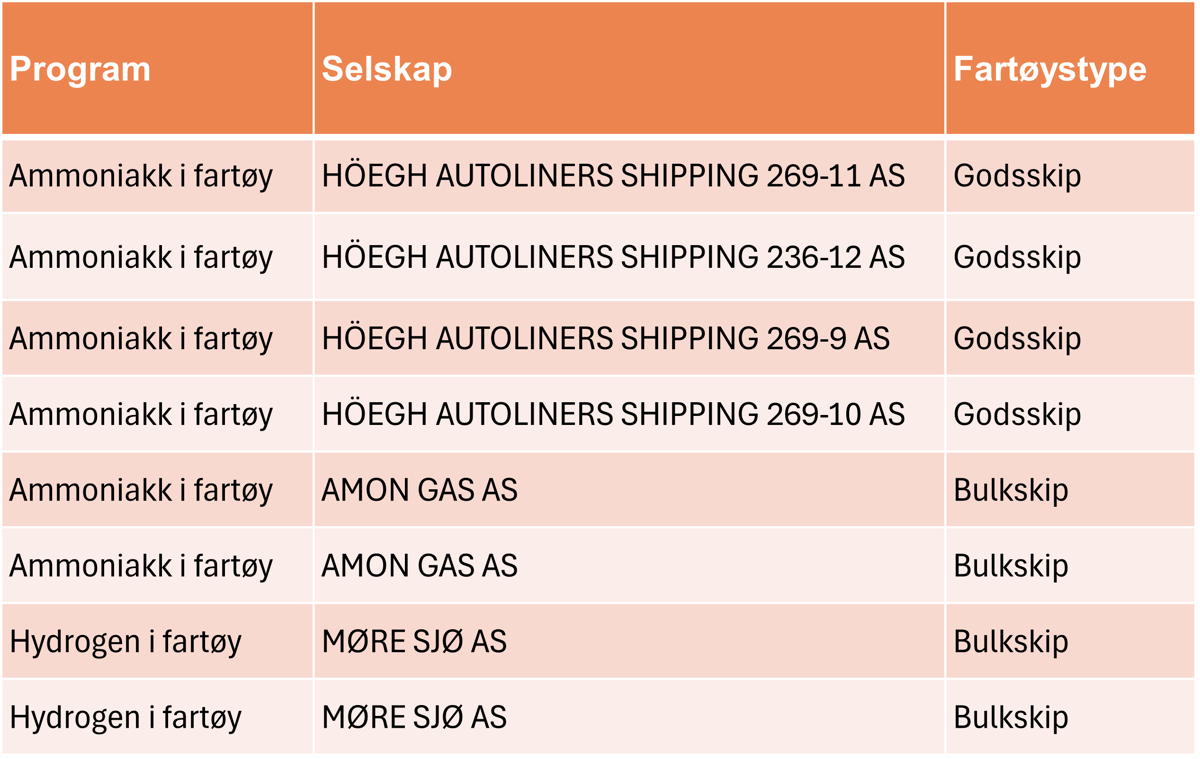Click Ammoniakk i fartøy in 269-11 row
Viewport: 1200px width, 759px height.
tap(141, 177)
